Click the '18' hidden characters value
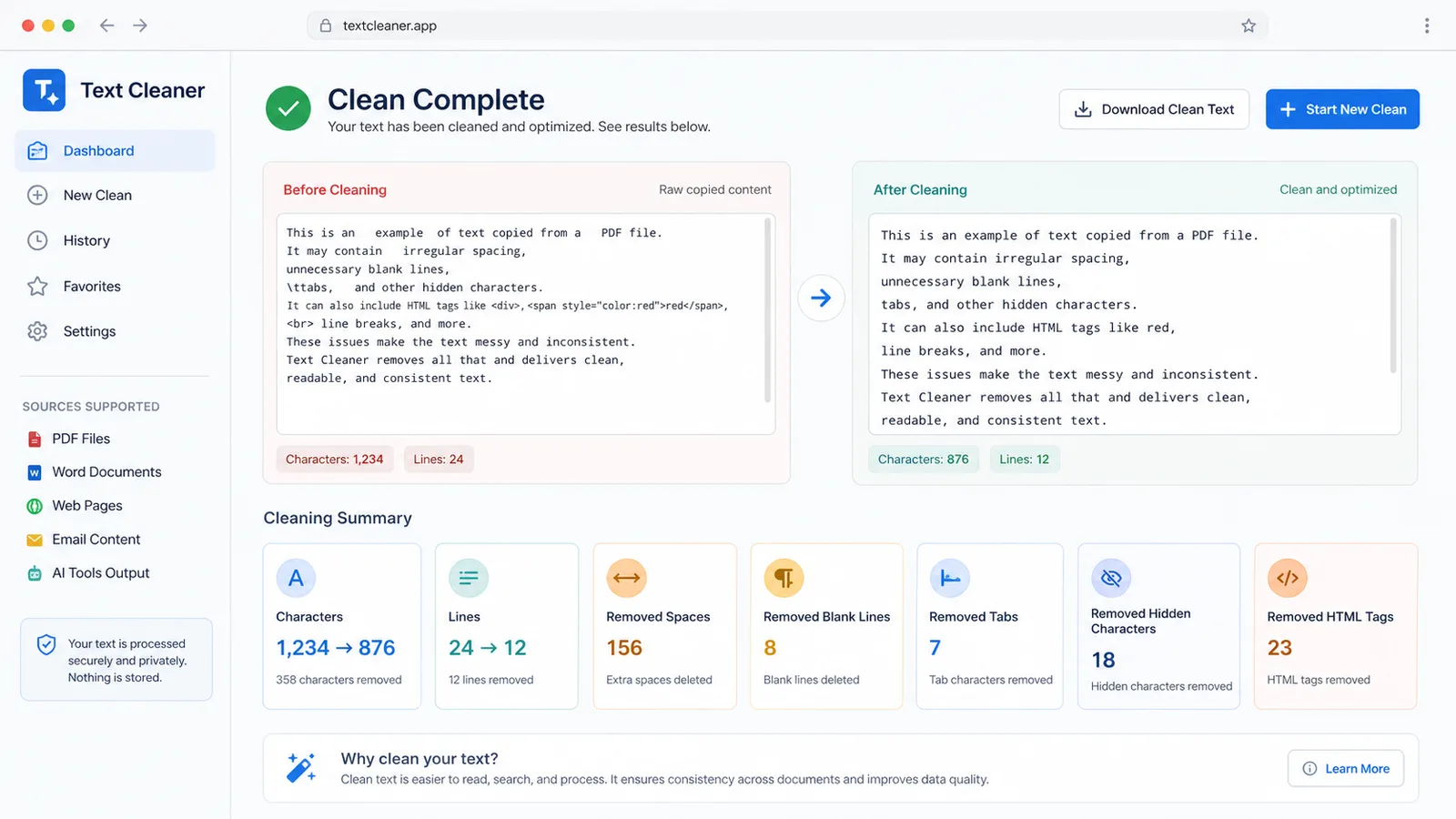The image size is (1456, 819). pos(1103,660)
